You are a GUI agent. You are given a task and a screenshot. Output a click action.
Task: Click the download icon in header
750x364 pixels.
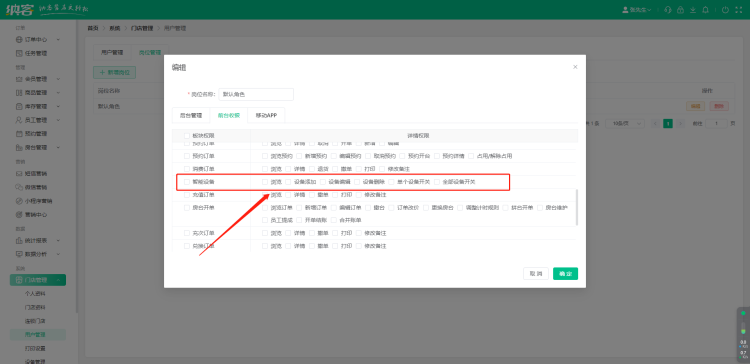tap(693, 10)
